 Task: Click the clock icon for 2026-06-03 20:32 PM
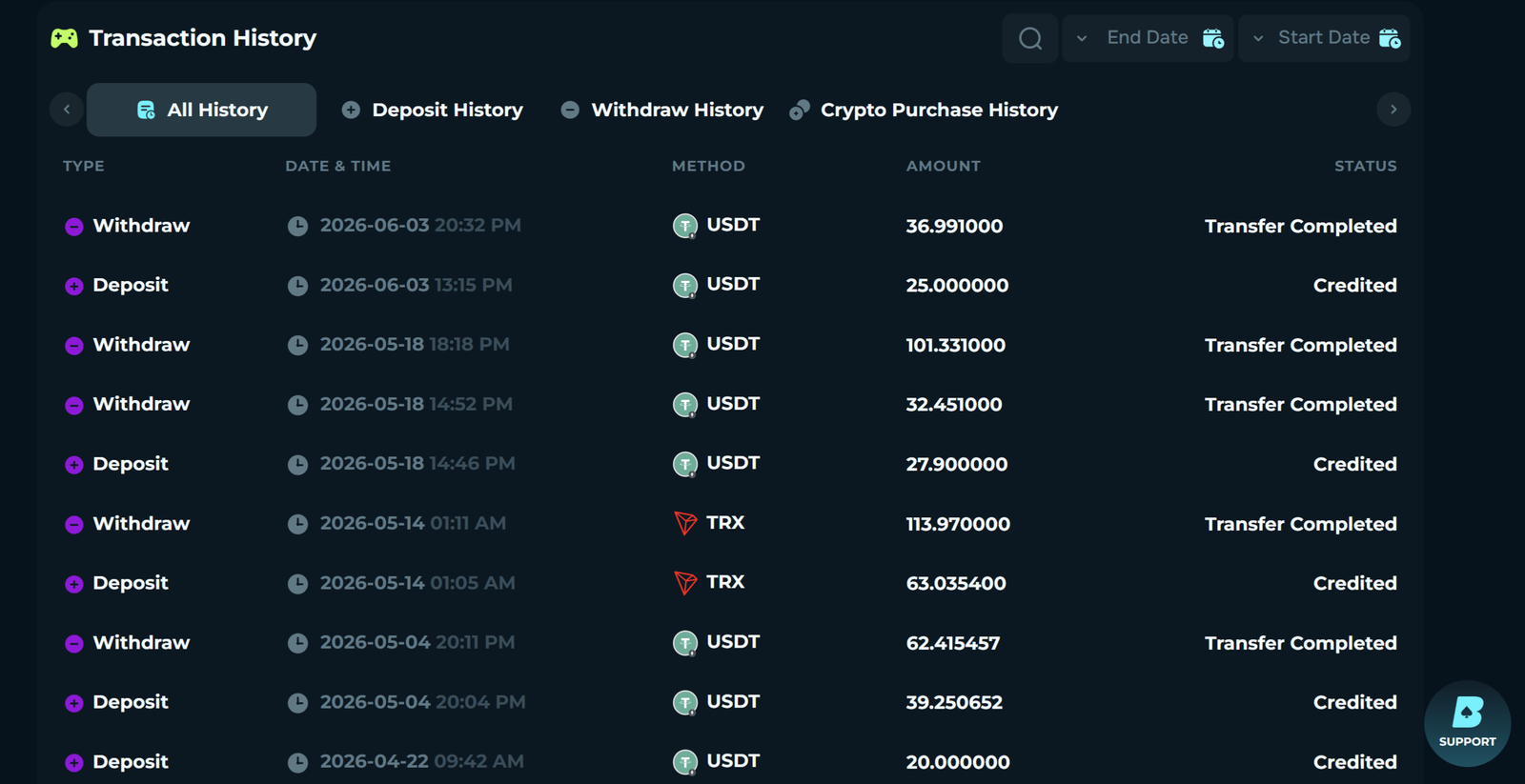click(x=297, y=226)
